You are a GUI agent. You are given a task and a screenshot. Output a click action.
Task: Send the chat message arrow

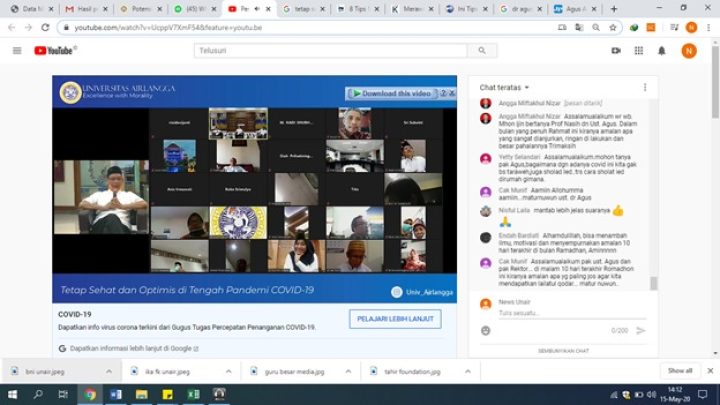641,330
